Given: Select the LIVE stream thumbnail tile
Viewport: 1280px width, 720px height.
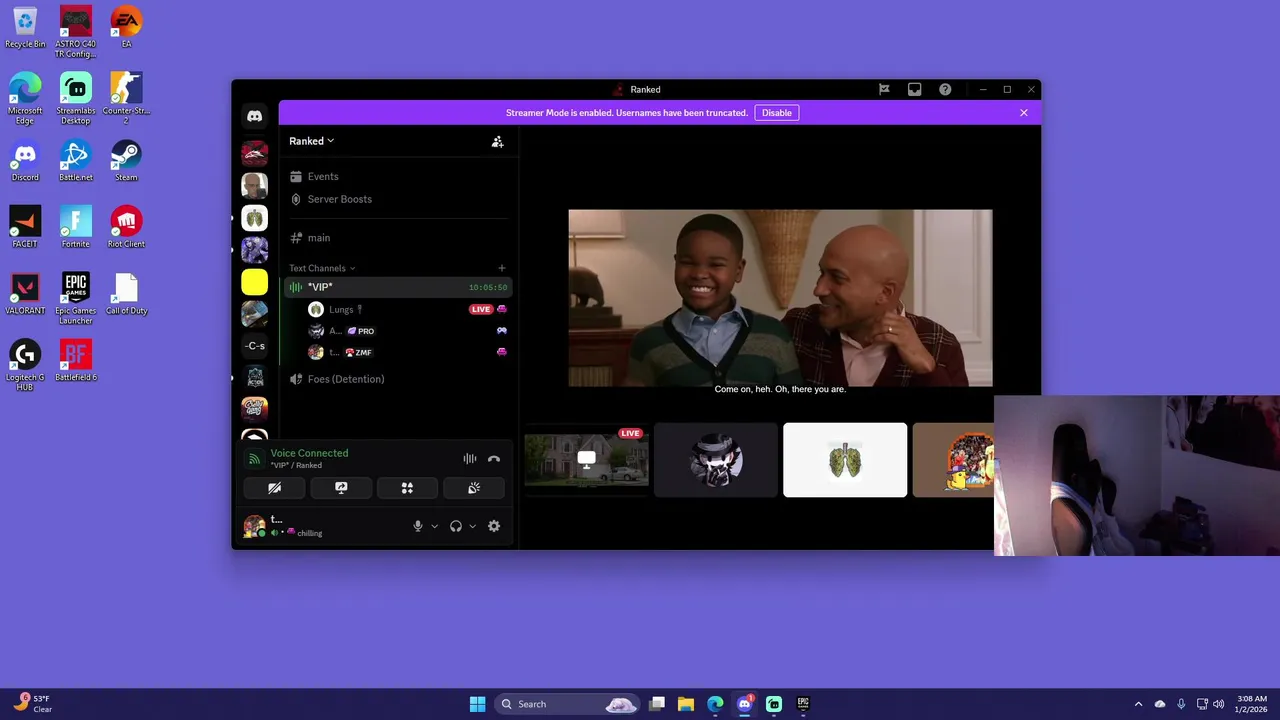Looking at the screenshot, I should click(x=586, y=460).
